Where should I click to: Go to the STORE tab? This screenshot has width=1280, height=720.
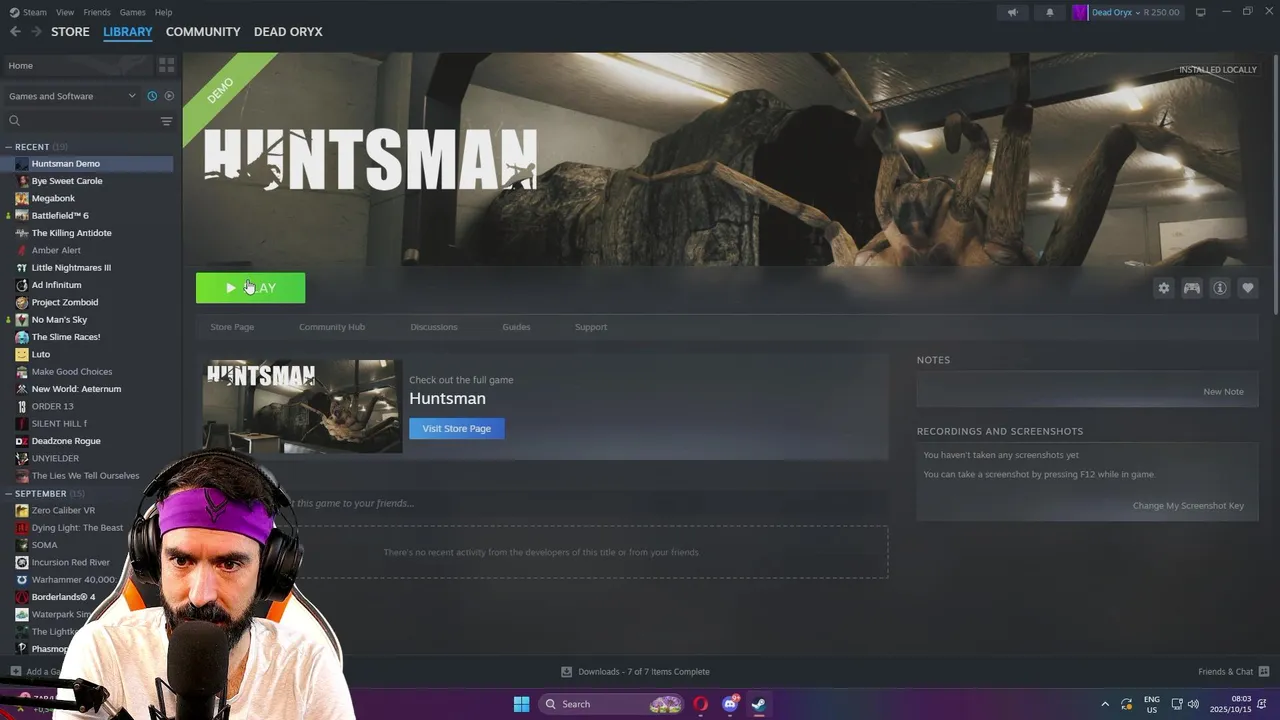coord(70,32)
